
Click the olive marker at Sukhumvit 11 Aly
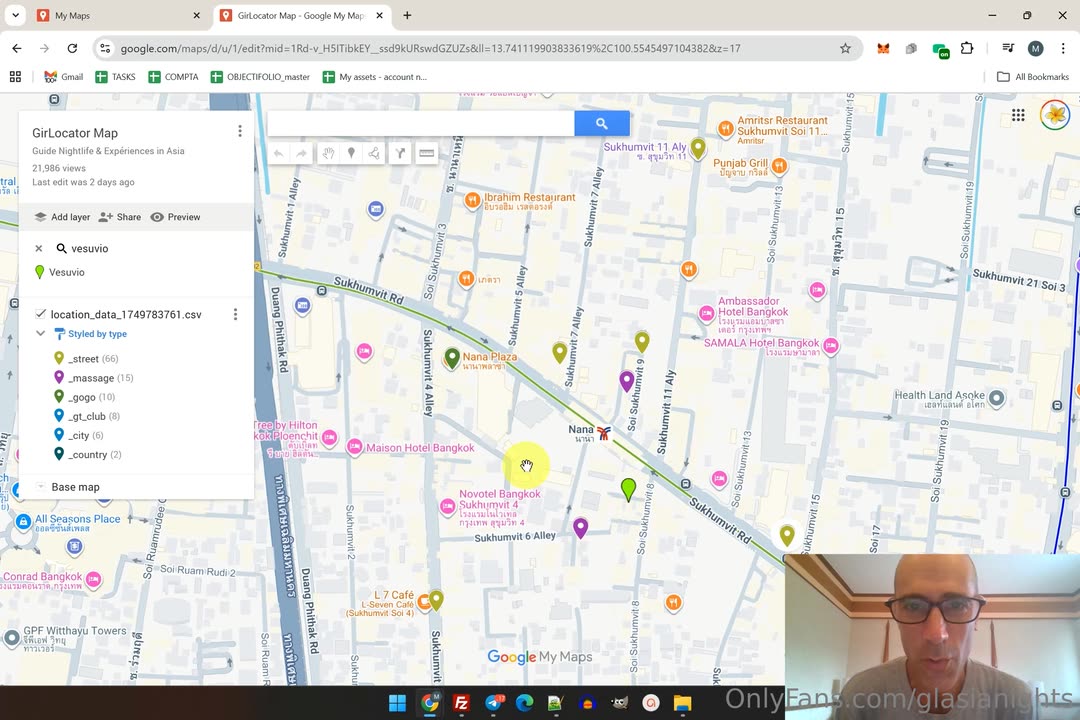pyautogui.click(x=698, y=148)
